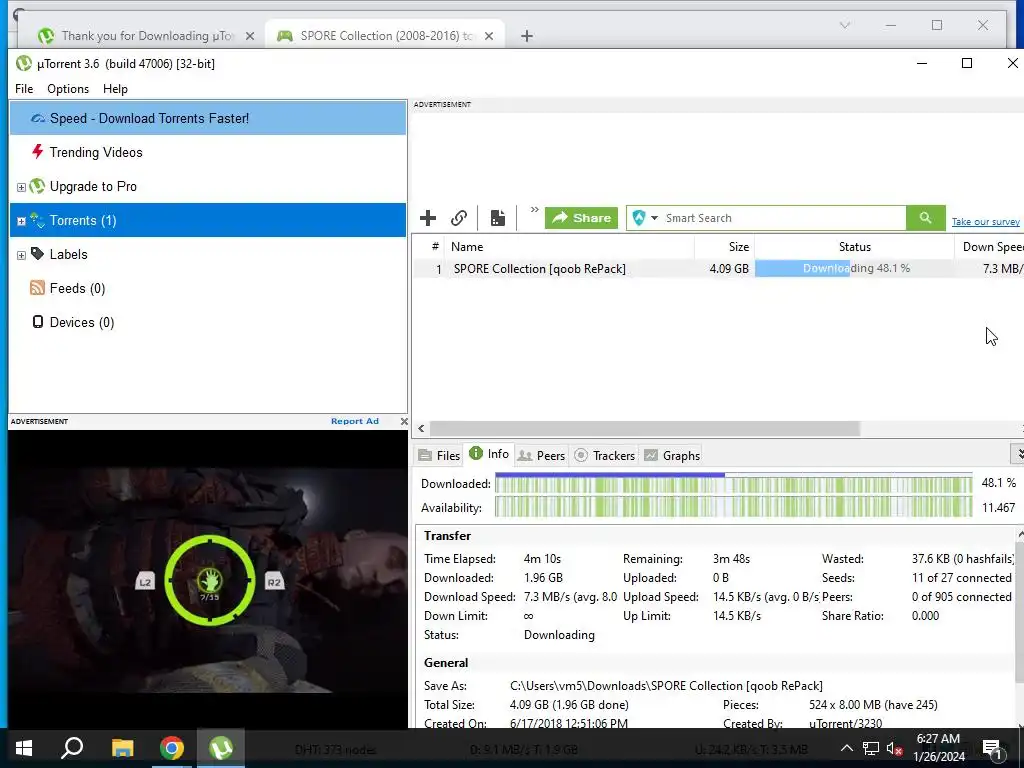
Task: Select Trending Videos in the sidebar
Action: [x=208, y=152]
